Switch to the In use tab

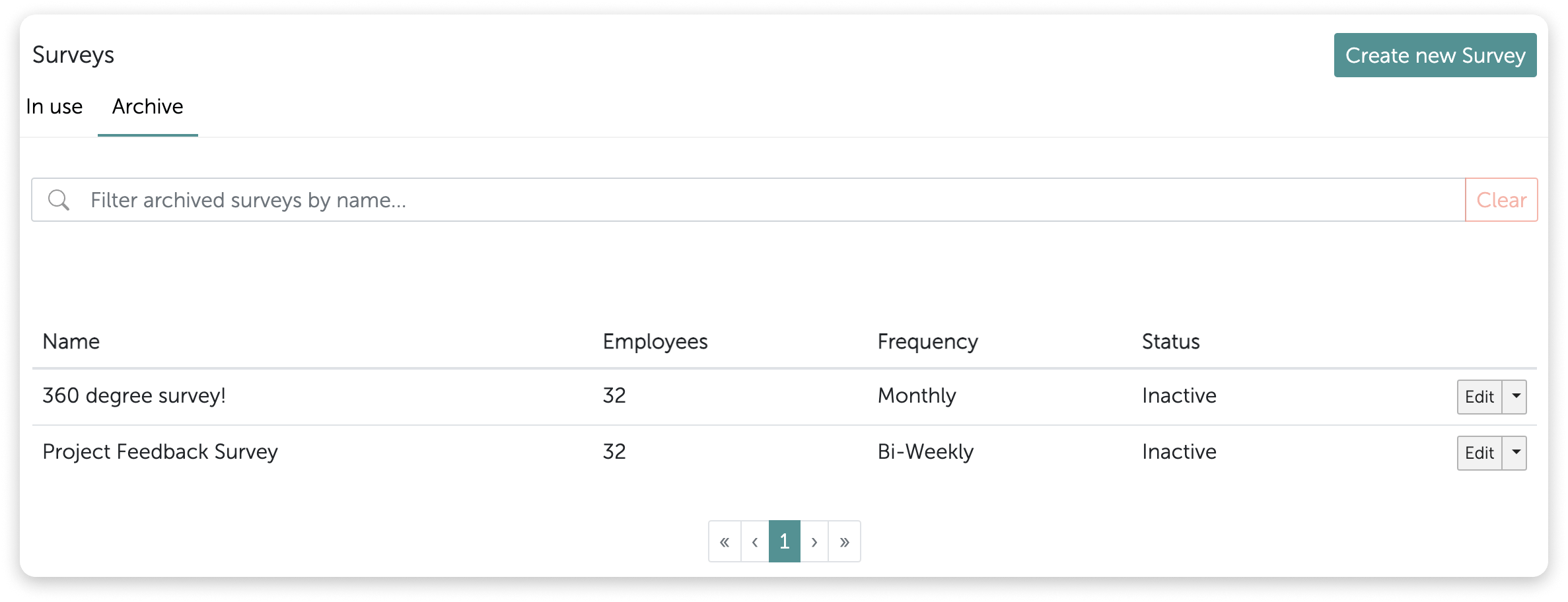[54, 107]
